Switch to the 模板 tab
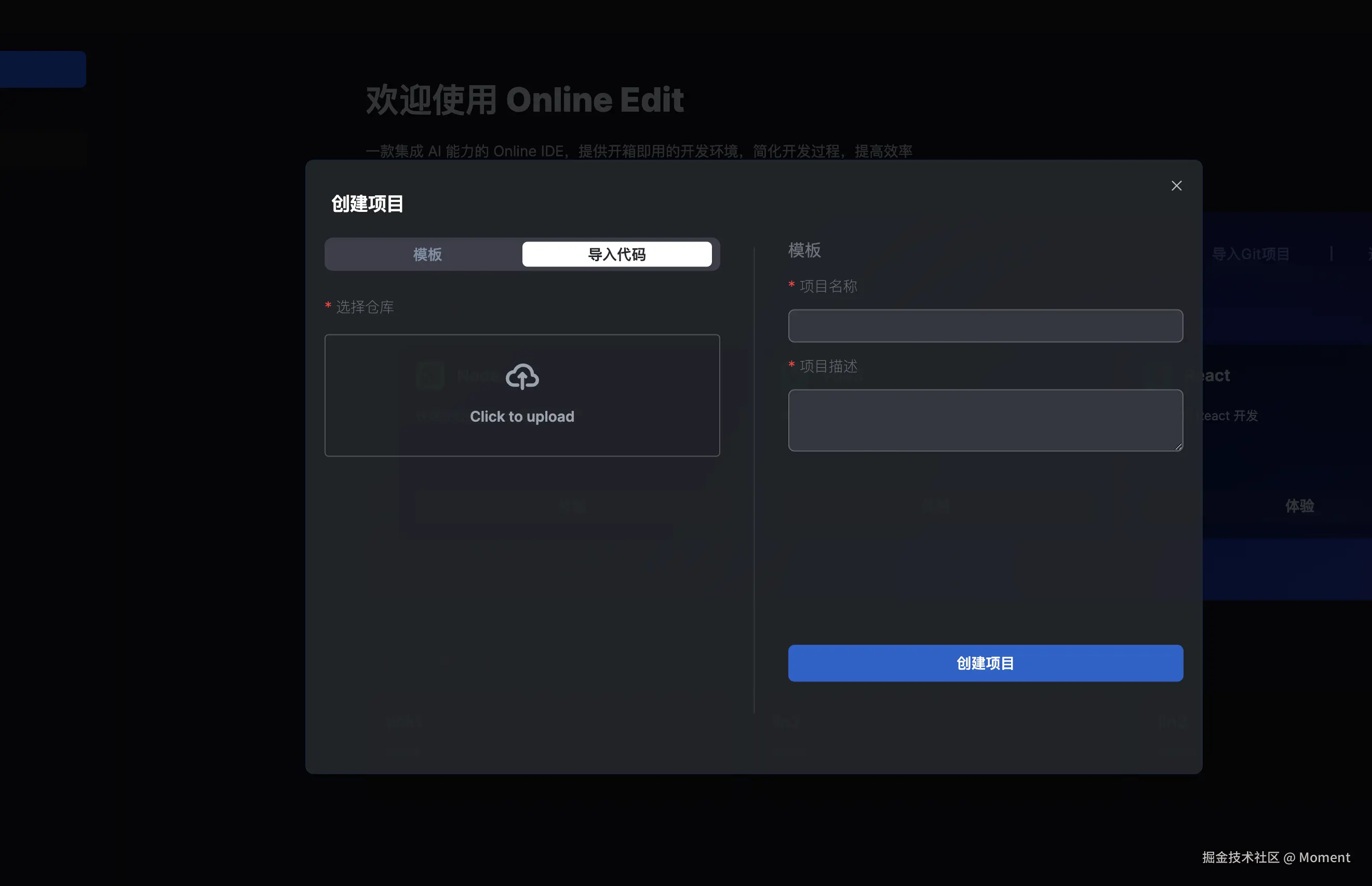Image resolution: width=1372 pixels, height=886 pixels. [426, 254]
